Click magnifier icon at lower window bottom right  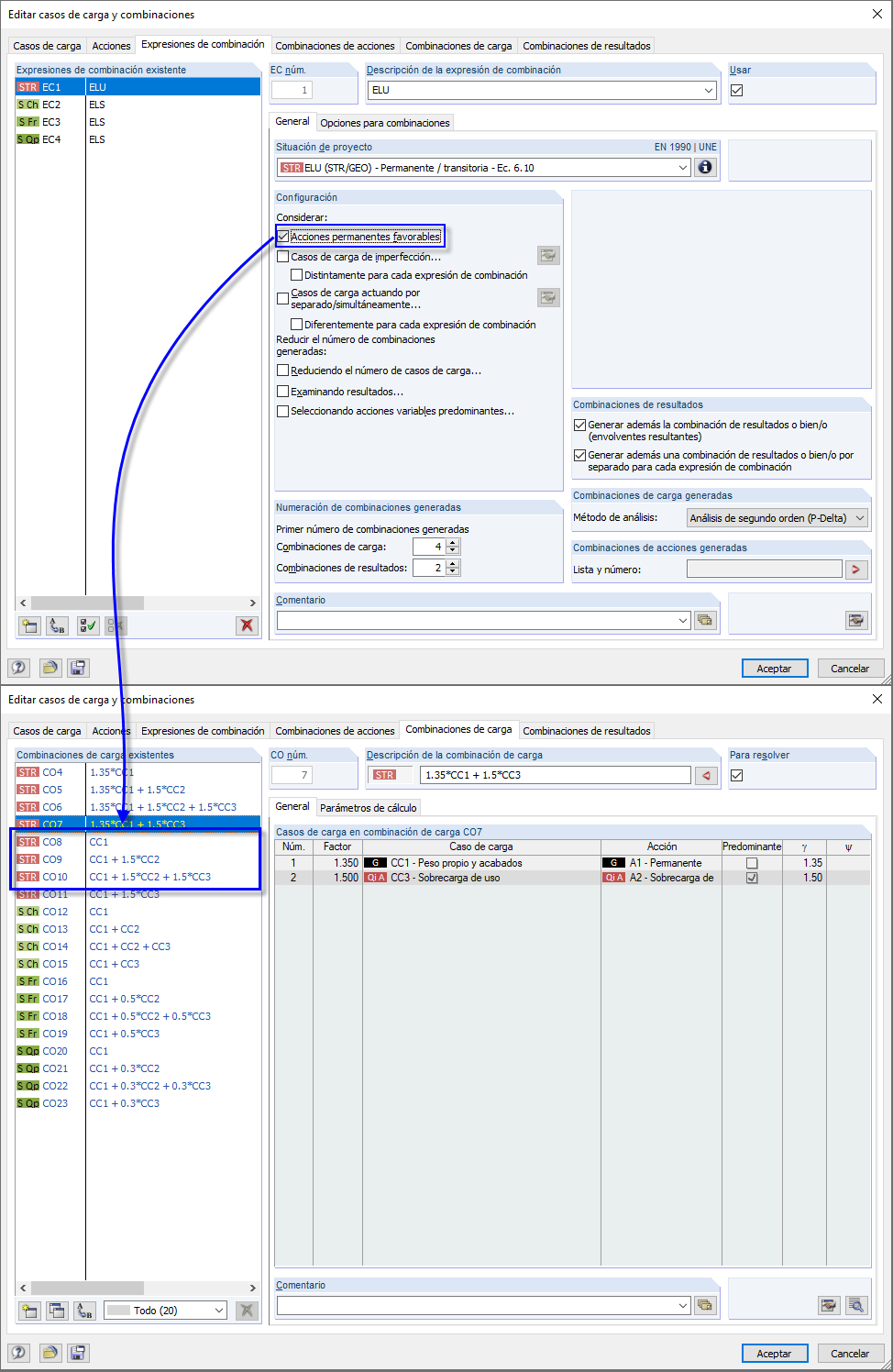856,1305
